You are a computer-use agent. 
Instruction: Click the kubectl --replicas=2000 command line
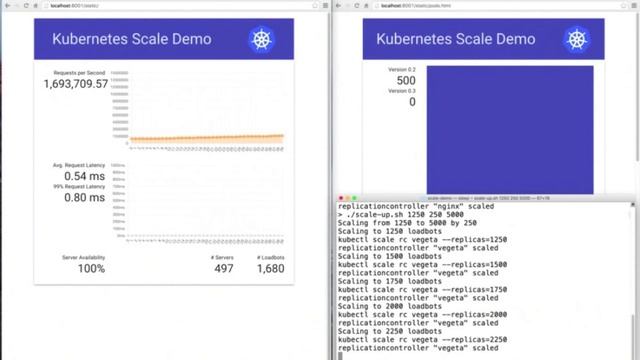[x=422, y=315]
